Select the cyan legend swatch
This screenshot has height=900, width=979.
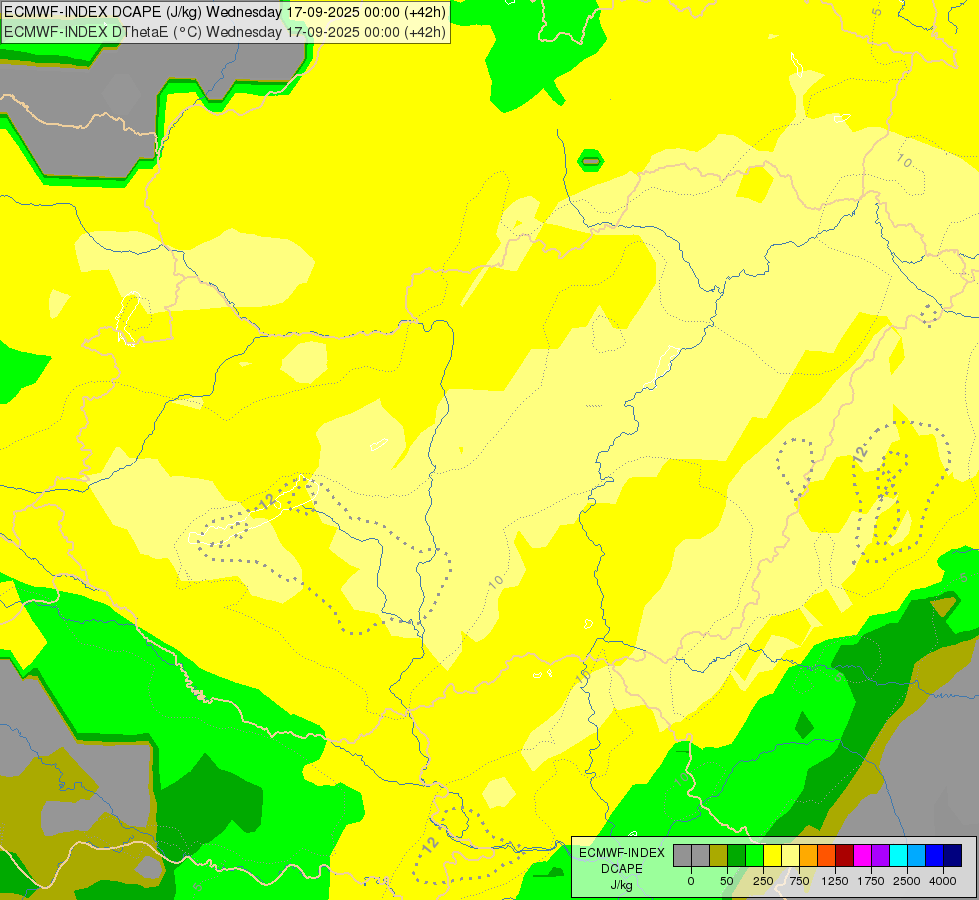[x=898, y=855]
